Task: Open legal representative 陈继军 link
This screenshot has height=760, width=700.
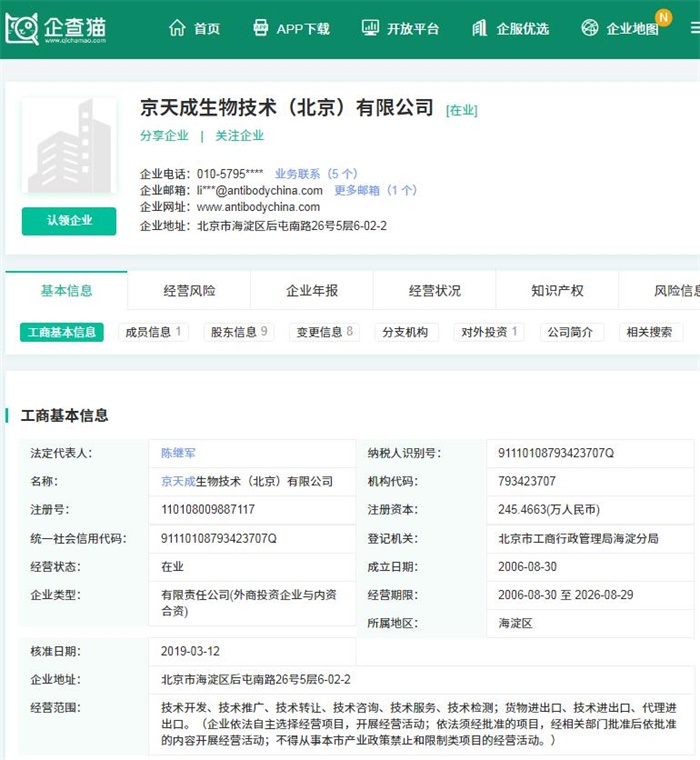Action: pos(178,453)
